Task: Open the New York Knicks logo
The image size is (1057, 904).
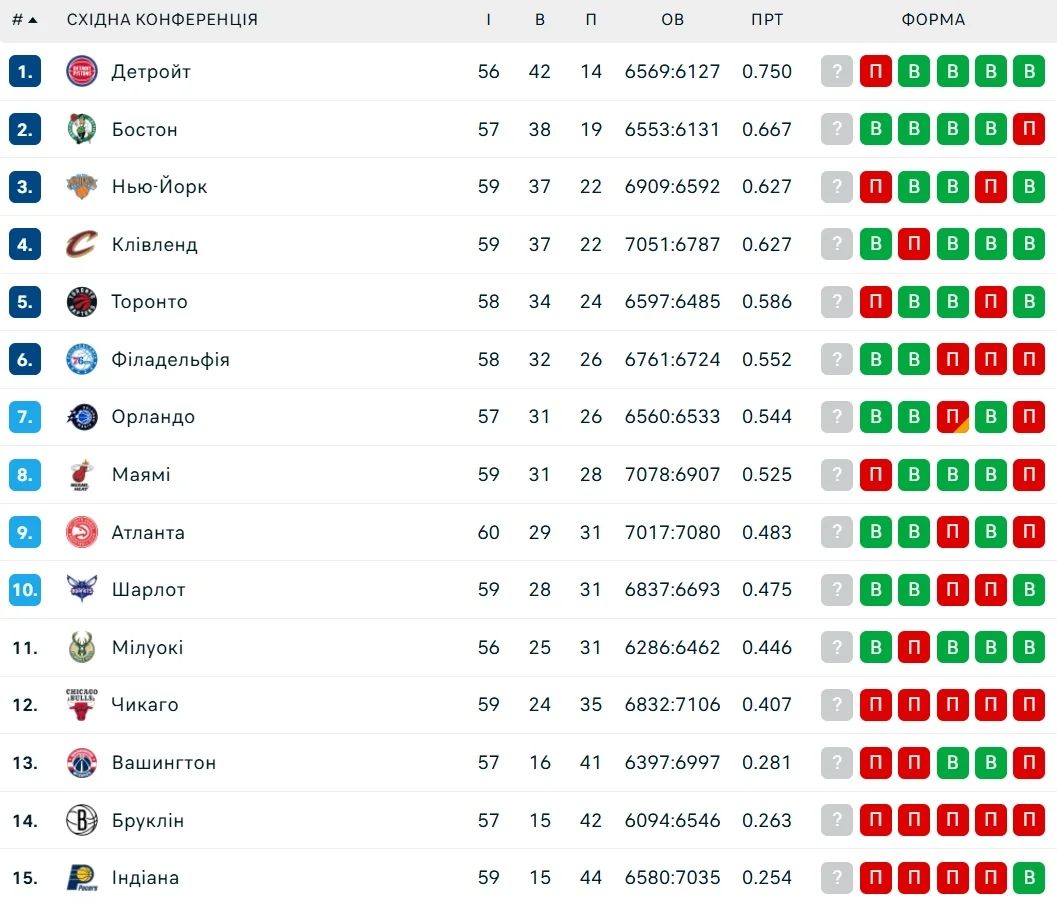Action: tap(82, 187)
